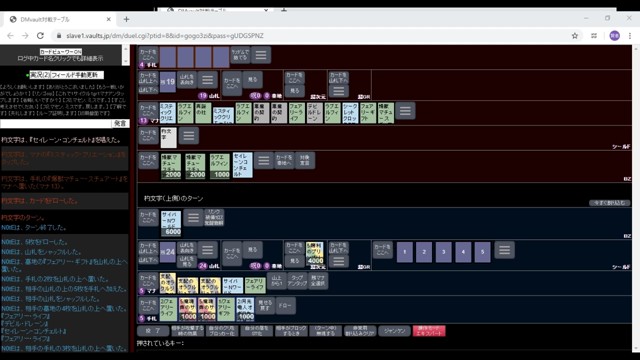Select the DMvault対戦テーブル browser tab
The width and height of the screenshot is (640, 360).
pyautogui.click(x=57, y=19)
